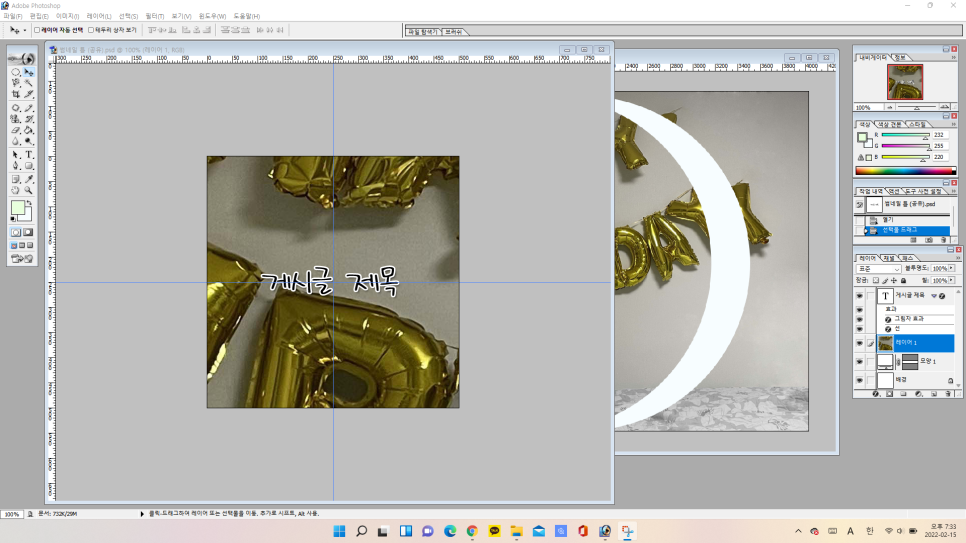The image size is (966, 543).
Task: Open Move tool preset picker arrow
Action: pyautogui.click(x=25, y=30)
